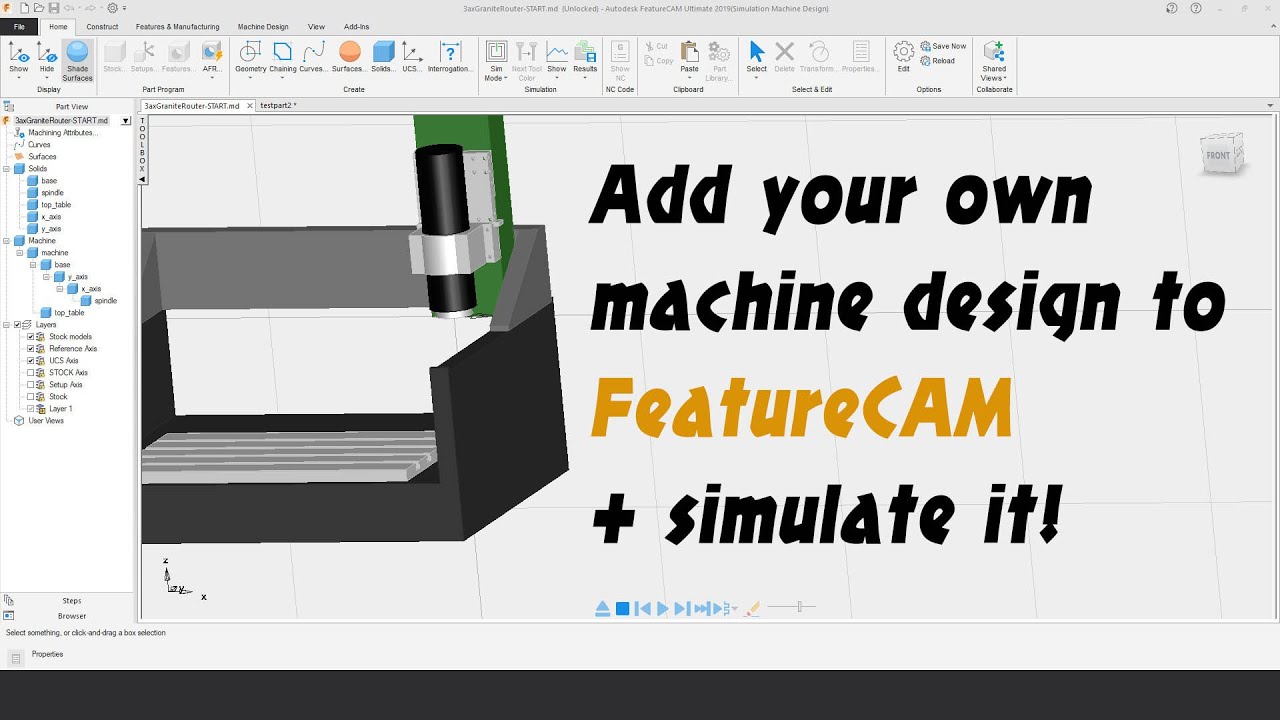Switch to Features & Manufacturing tab
Viewport: 1280px width, 720px height.
click(177, 27)
